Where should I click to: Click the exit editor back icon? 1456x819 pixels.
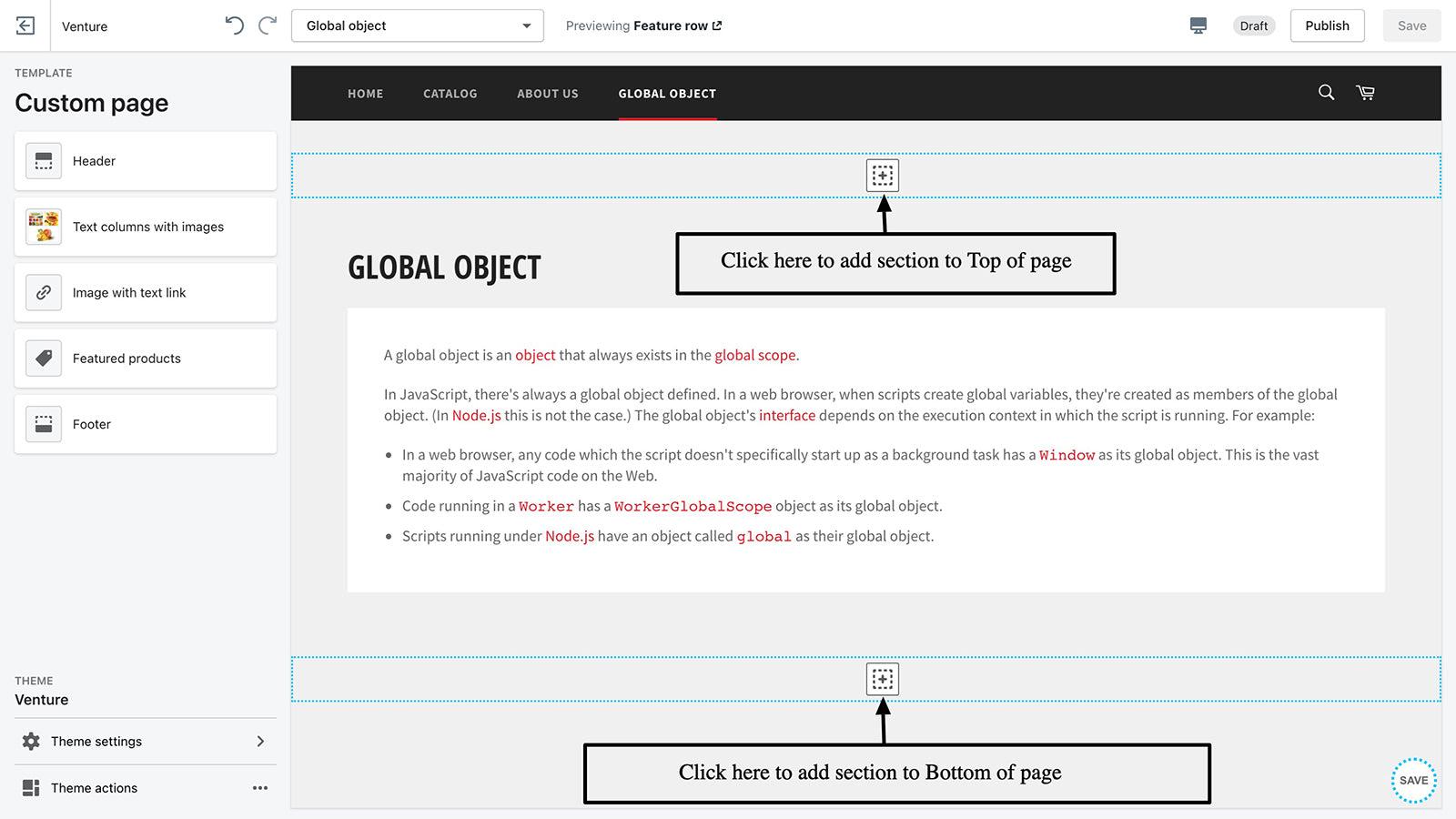(25, 25)
